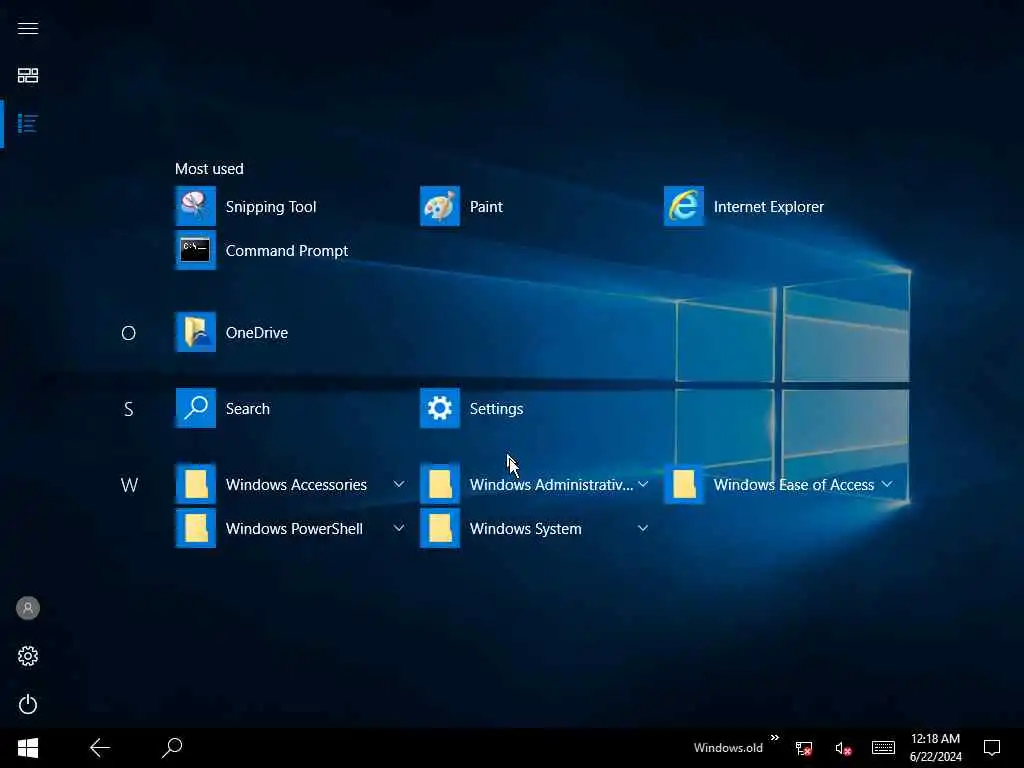Click the Windows Start button
Screen dimensions: 1024x768
27,748
